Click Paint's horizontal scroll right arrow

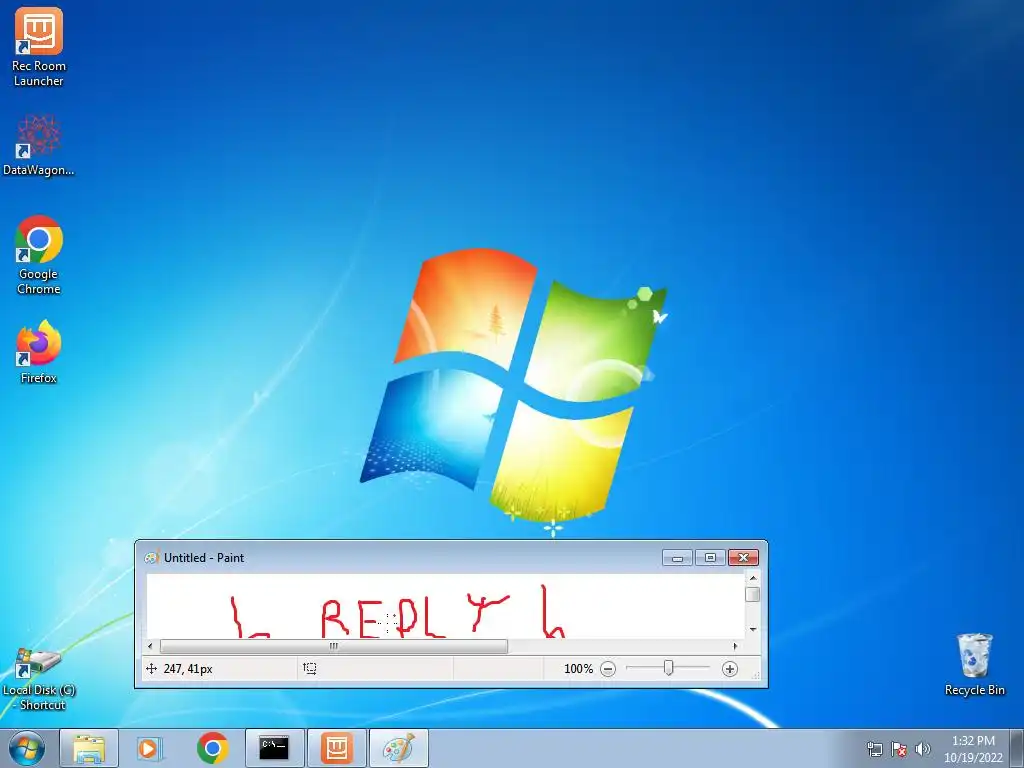[735, 646]
